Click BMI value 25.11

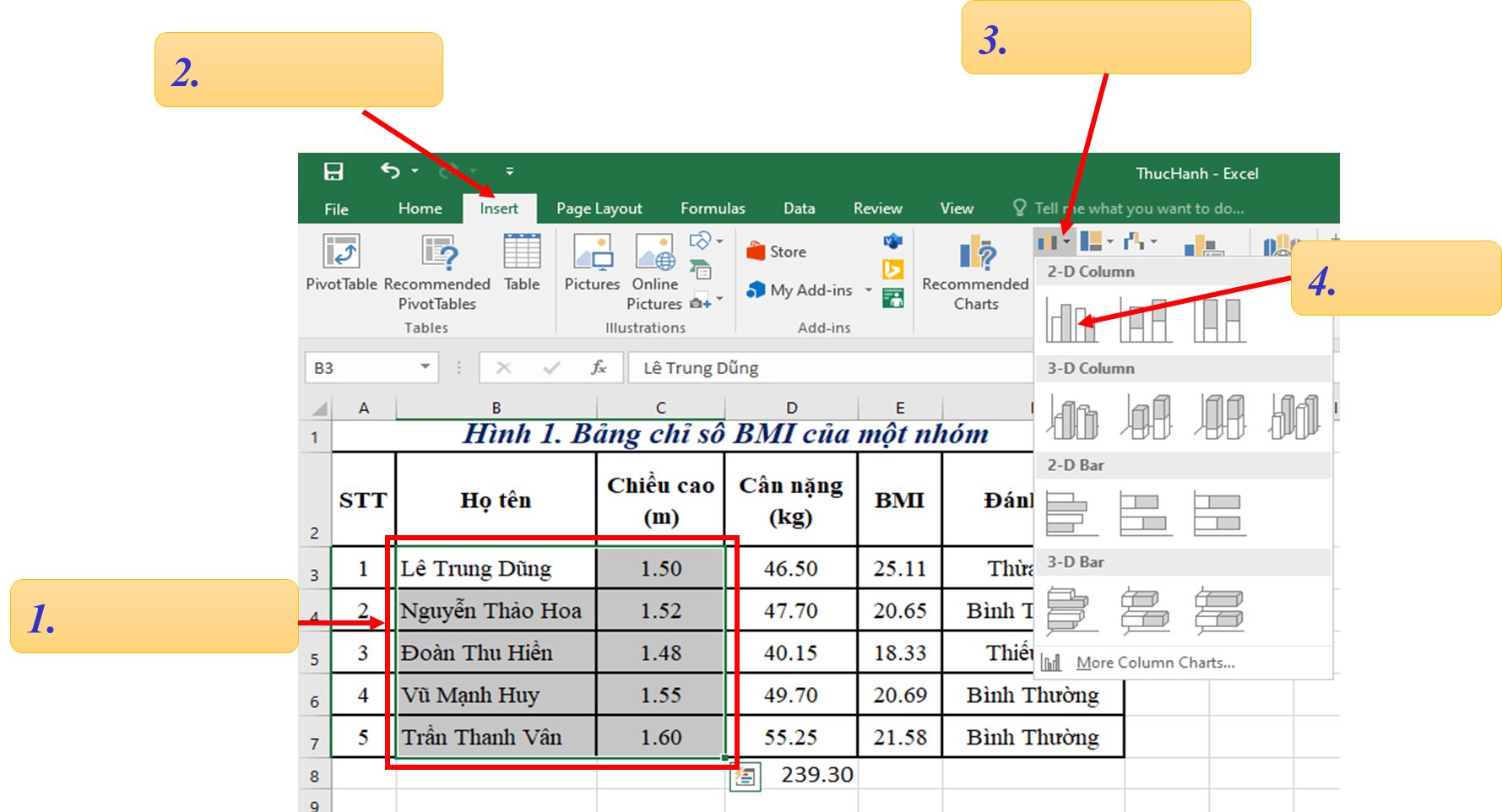(x=899, y=568)
